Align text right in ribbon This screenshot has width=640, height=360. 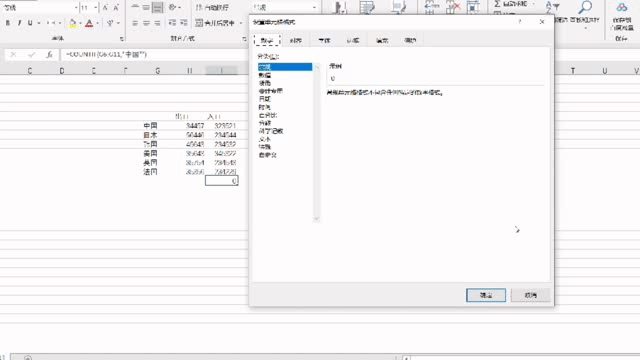[157, 23]
